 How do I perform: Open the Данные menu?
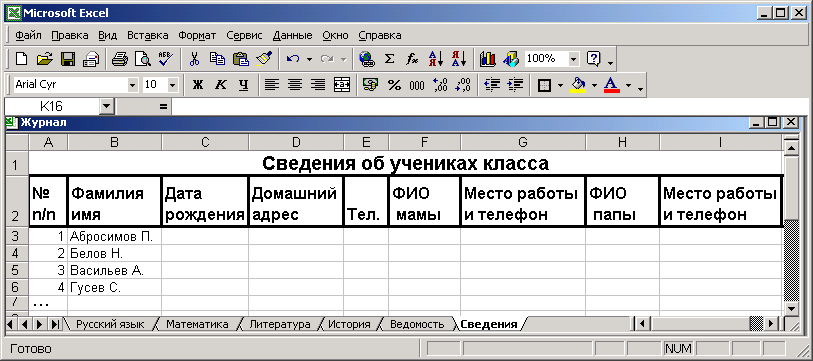point(292,35)
